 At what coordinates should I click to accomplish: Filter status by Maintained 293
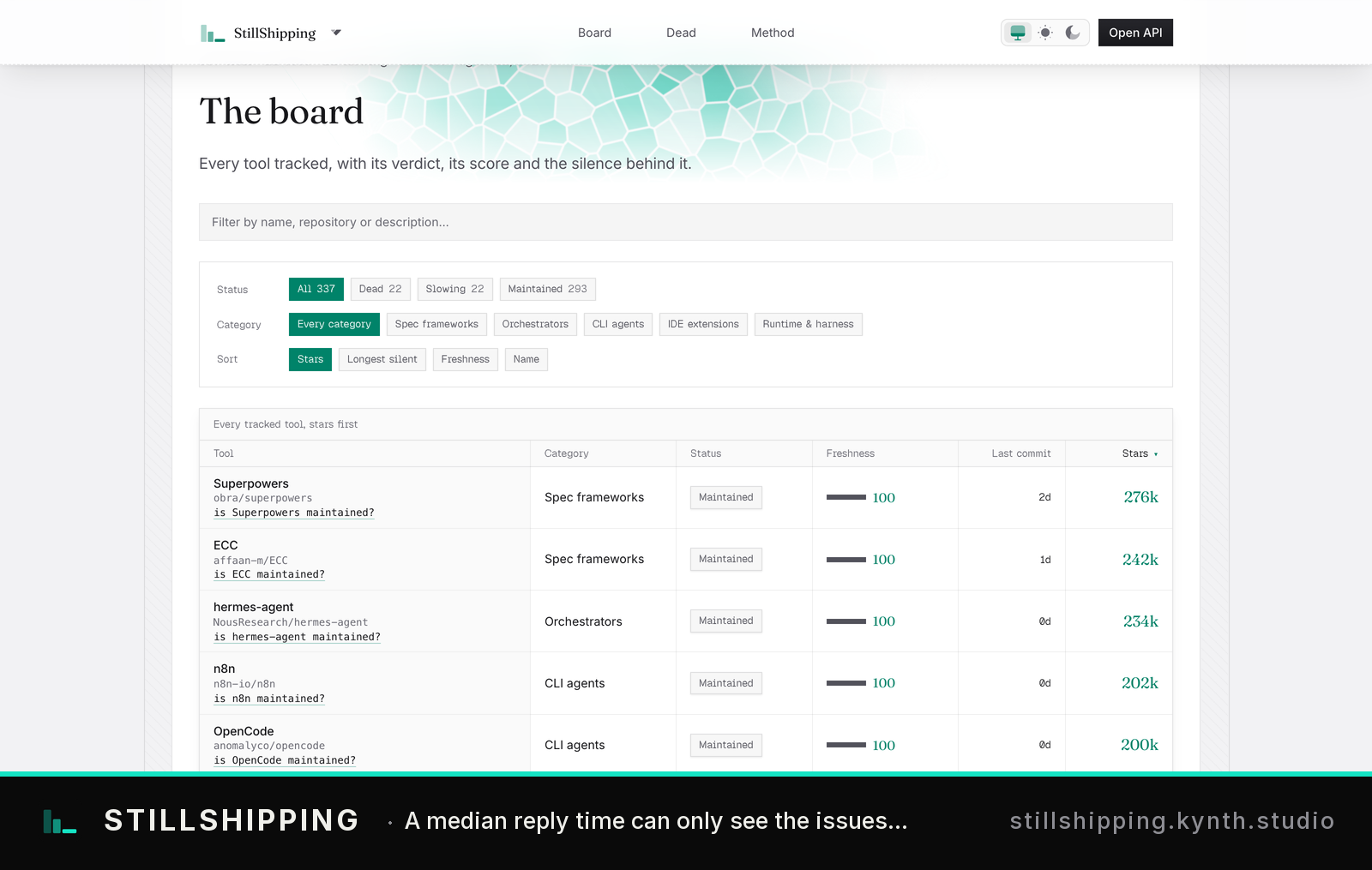(548, 289)
